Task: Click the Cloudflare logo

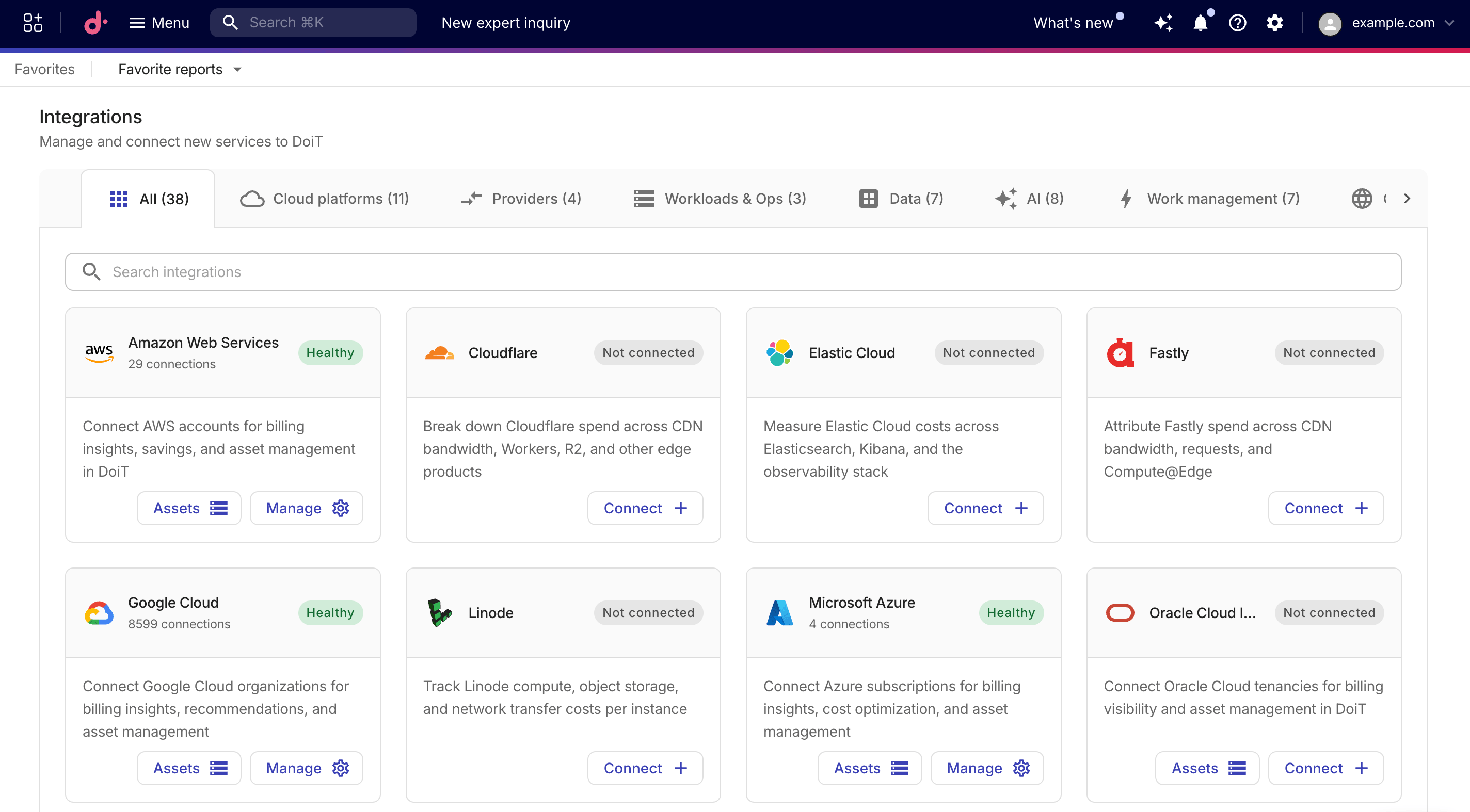Action: (439, 353)
